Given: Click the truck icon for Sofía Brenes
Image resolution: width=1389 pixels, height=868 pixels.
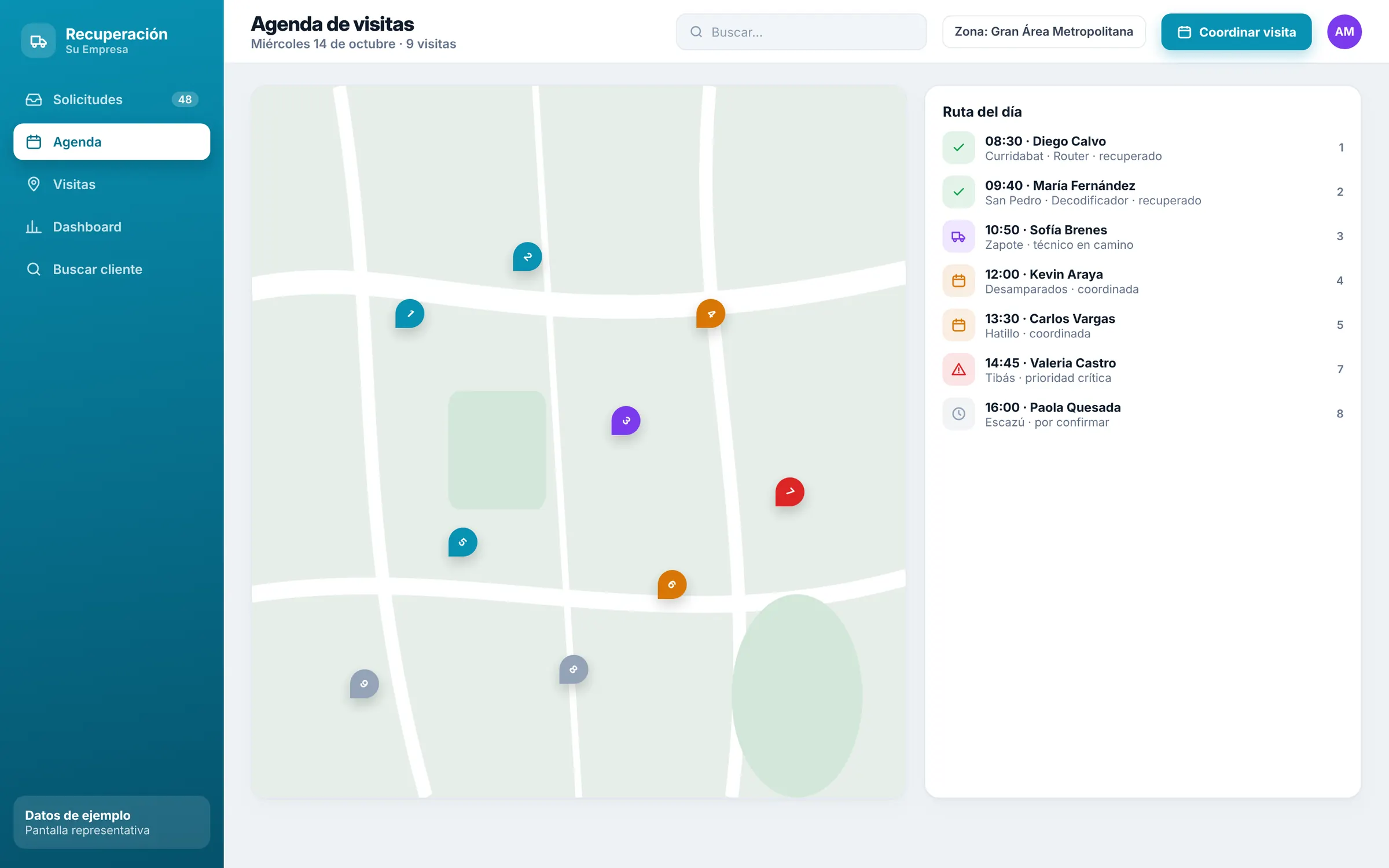Looking at the screenshot, I should 958,237.
